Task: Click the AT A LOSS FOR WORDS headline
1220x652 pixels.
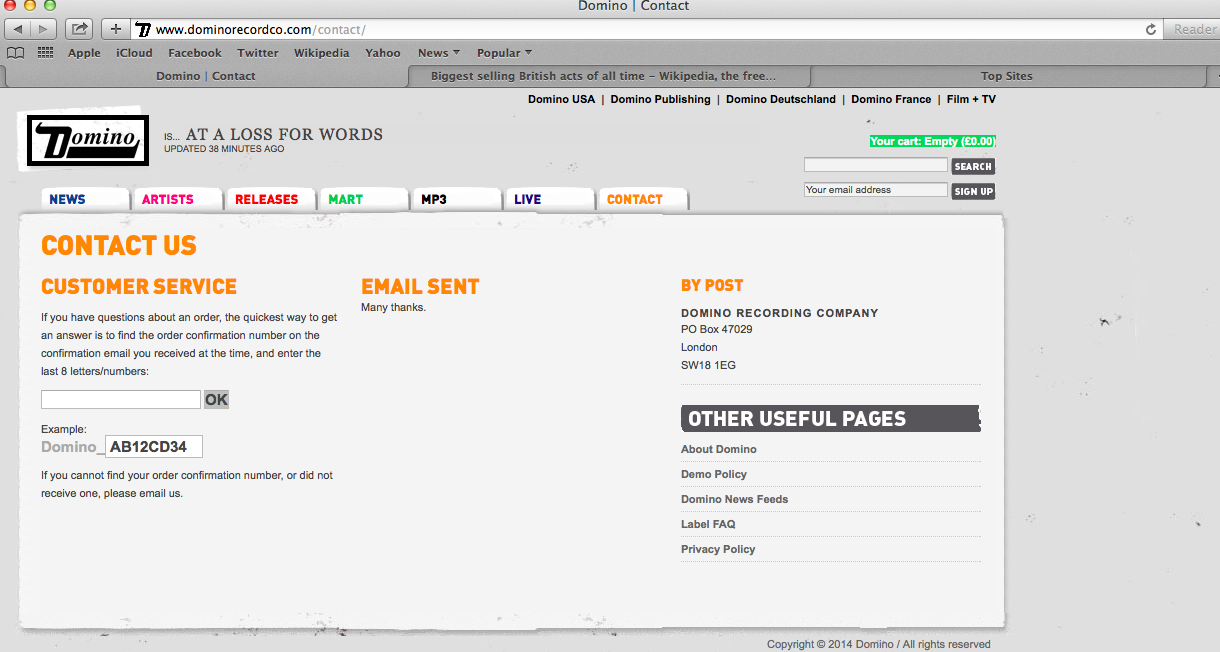Action: pyautogui.click(x=284, y=134)
